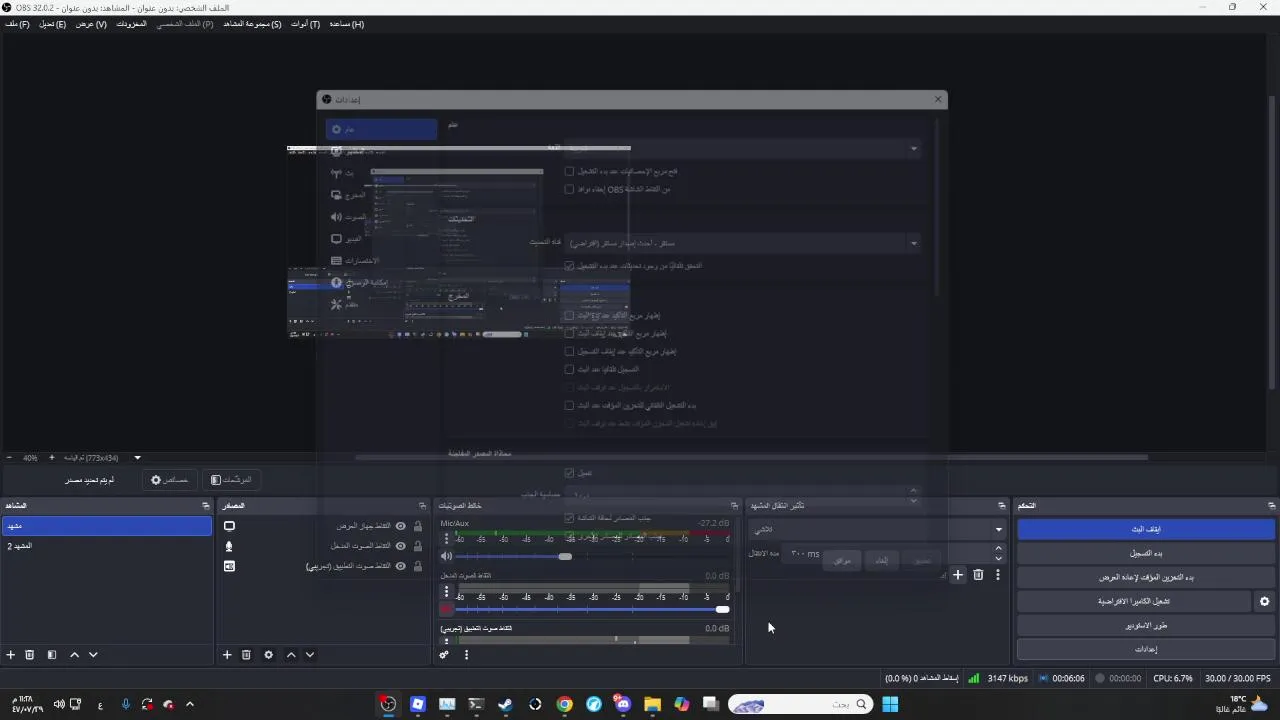The image size is (1280, 720).
Task: Select scene المشهد 2 in Scenes list
Action: point(106,546)
